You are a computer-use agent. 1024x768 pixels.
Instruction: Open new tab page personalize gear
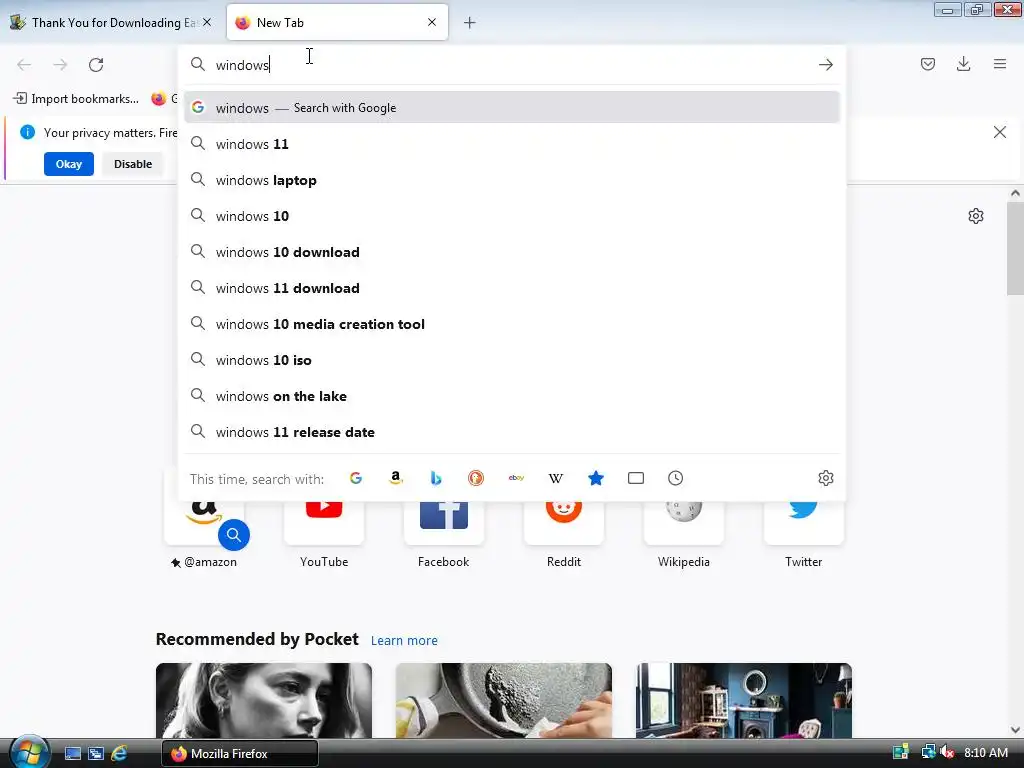(976, 216)
